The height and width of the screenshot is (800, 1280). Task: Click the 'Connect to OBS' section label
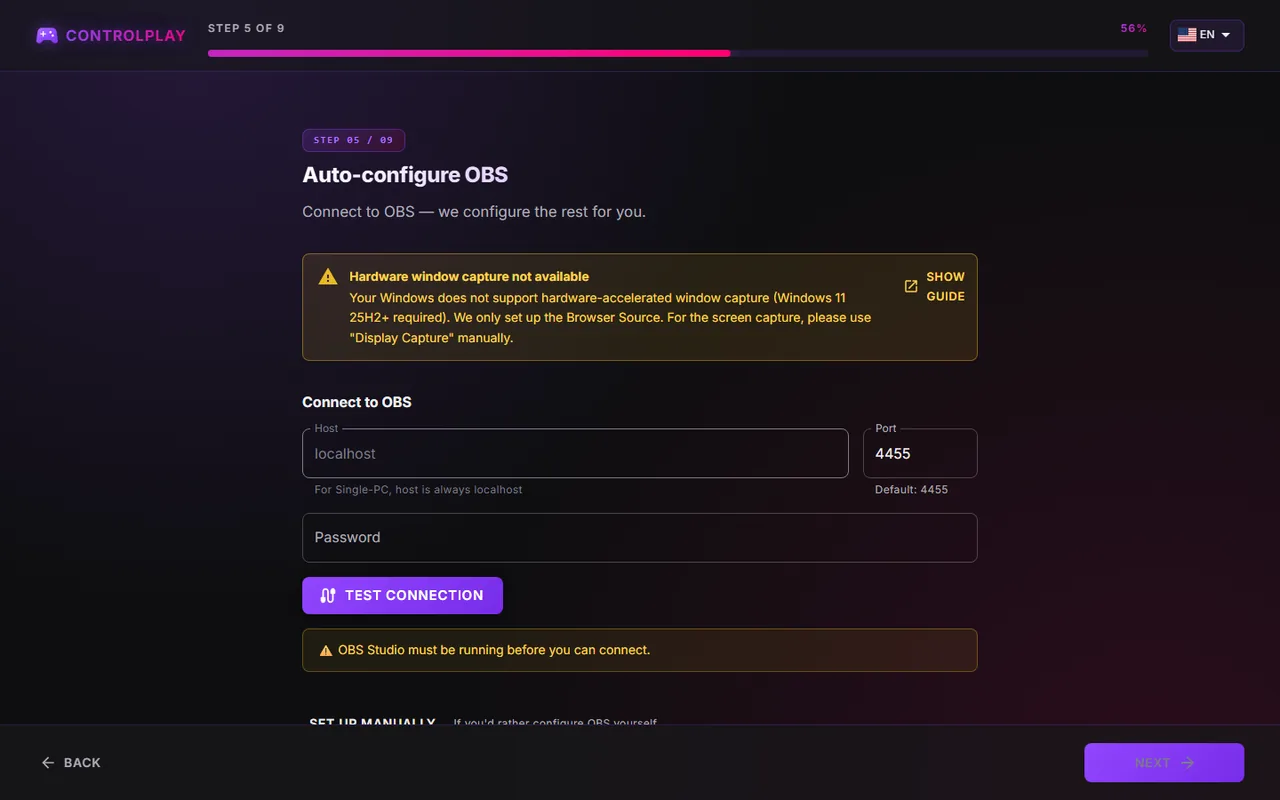click(357, 402)
